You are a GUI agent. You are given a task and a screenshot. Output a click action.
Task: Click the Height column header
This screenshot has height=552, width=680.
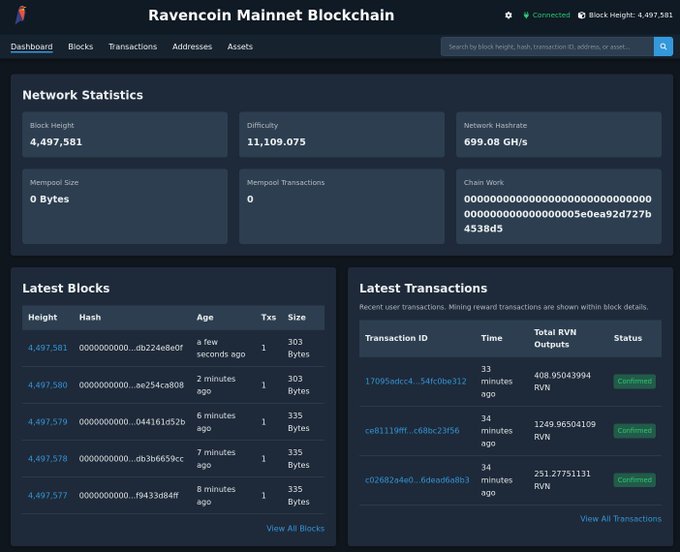42,317
